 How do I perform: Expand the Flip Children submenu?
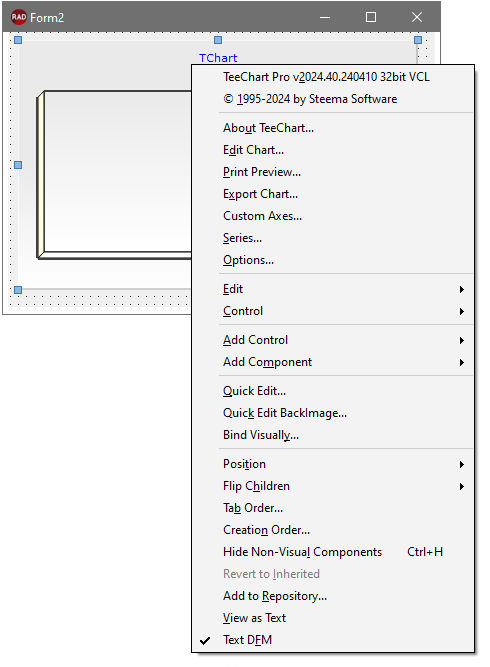(333, 486)
